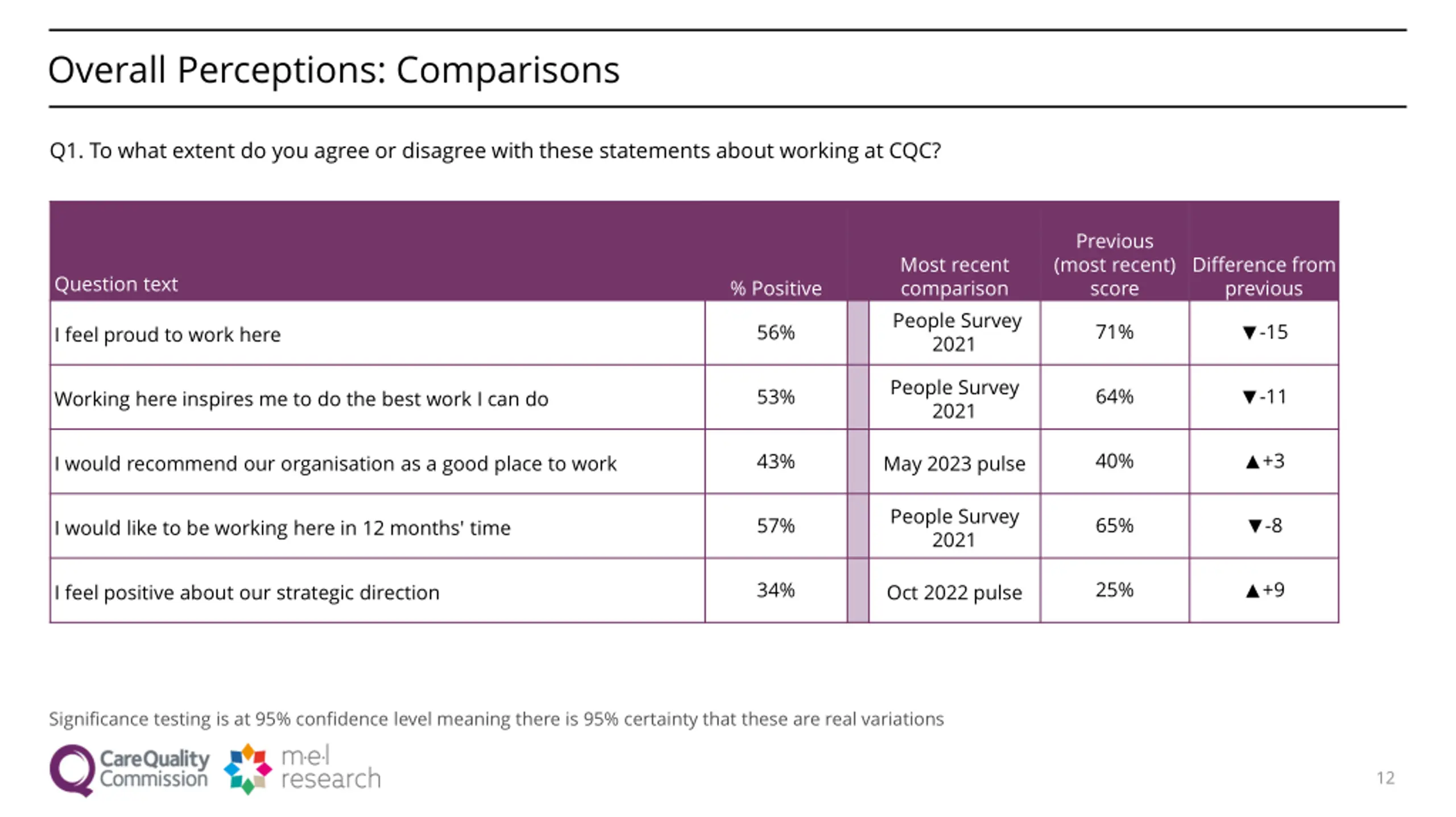Screen dimensions: 1456x817
Task: Click the down arrow beside -15
Action: pos(1249,332)
